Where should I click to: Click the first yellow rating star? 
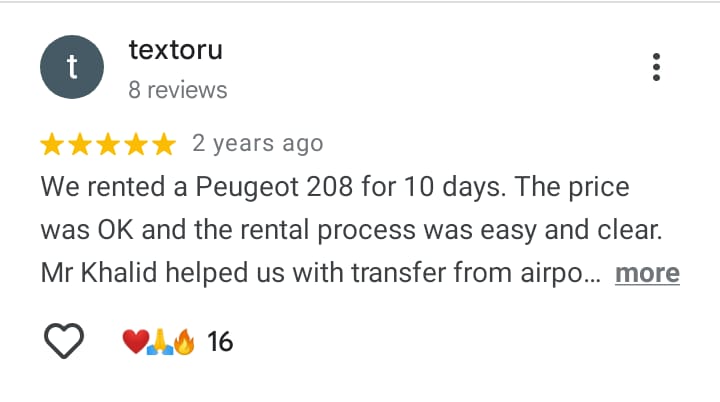[52, 144]
